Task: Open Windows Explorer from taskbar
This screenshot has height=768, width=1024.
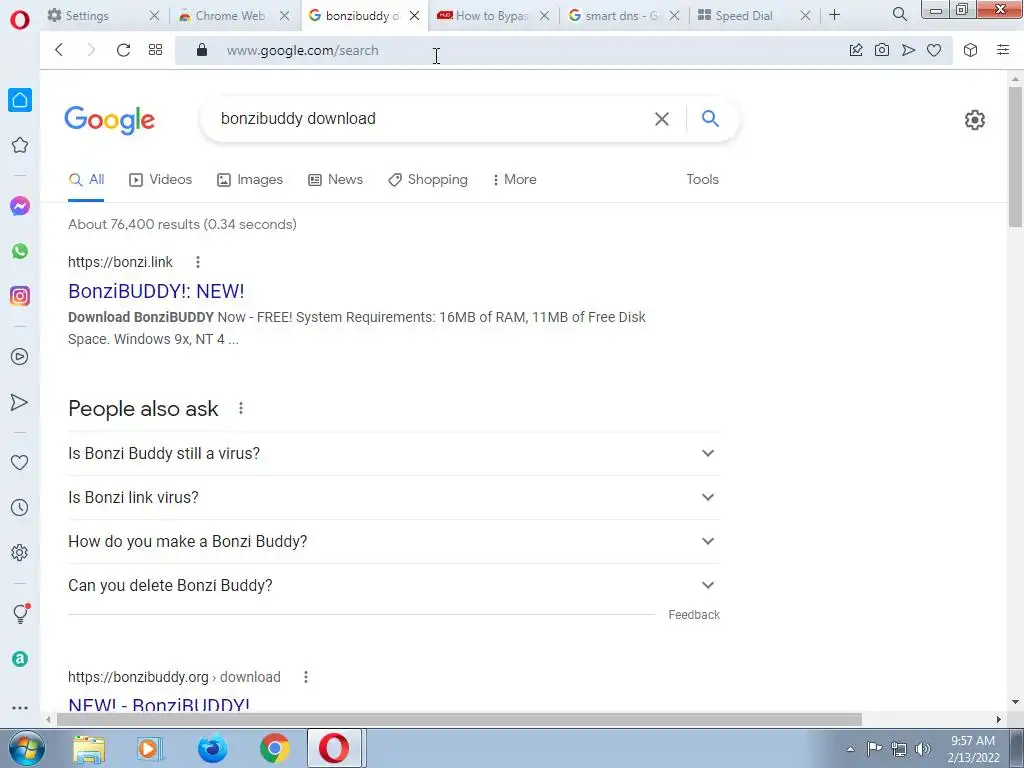Action: tap(89, 749)
